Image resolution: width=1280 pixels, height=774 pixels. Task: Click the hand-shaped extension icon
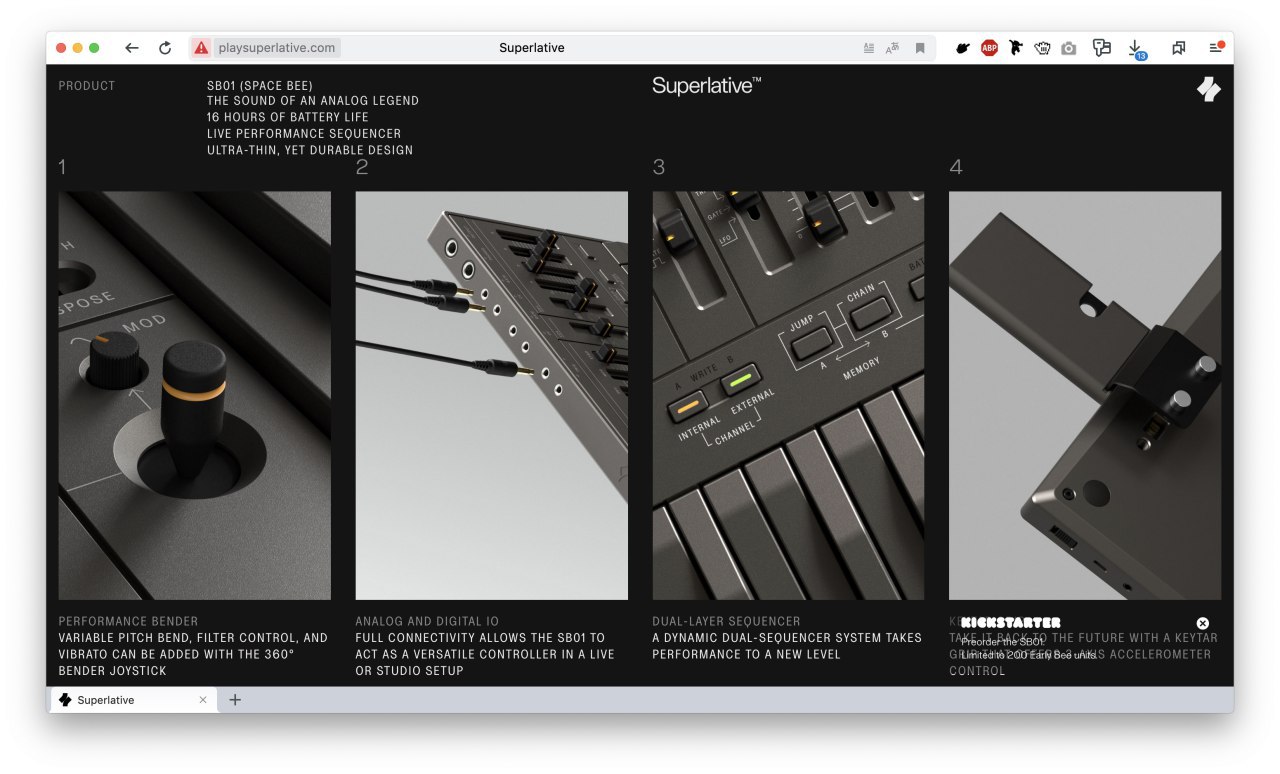click(x=1043, y=48)
